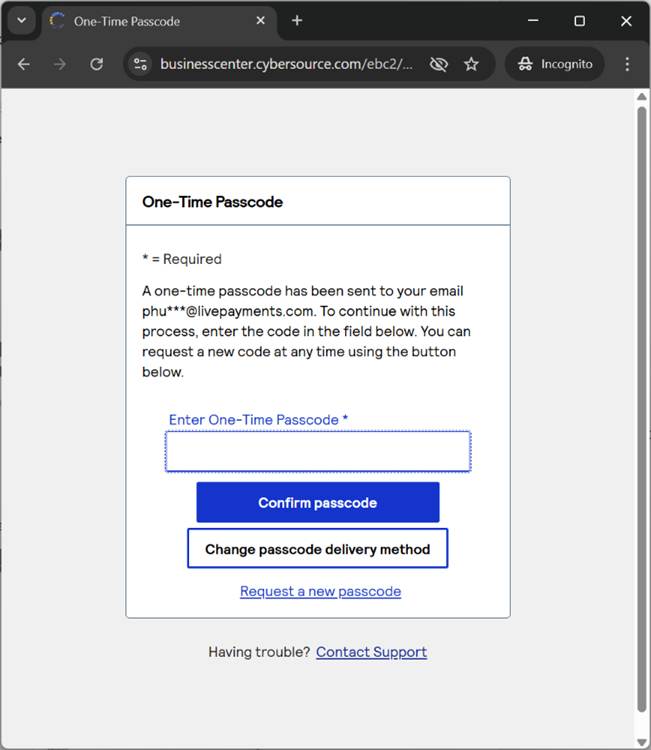The height and width of the screenshot is (750, 651).
Task: Select the One-Time Passcode tab
Action: tap(150, 21)
